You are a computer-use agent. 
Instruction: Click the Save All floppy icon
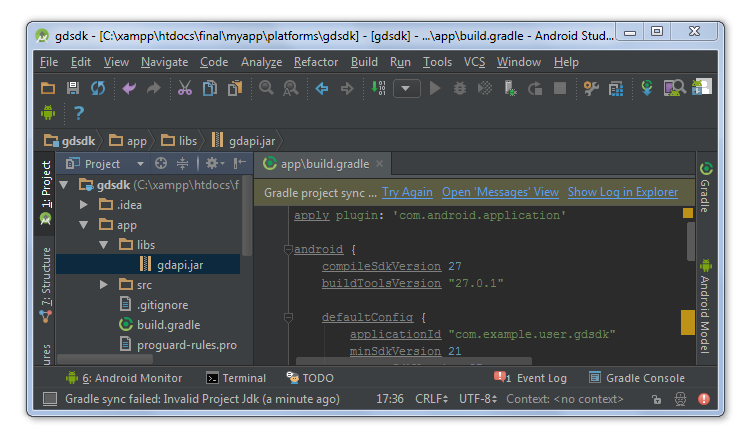[73, 88]
